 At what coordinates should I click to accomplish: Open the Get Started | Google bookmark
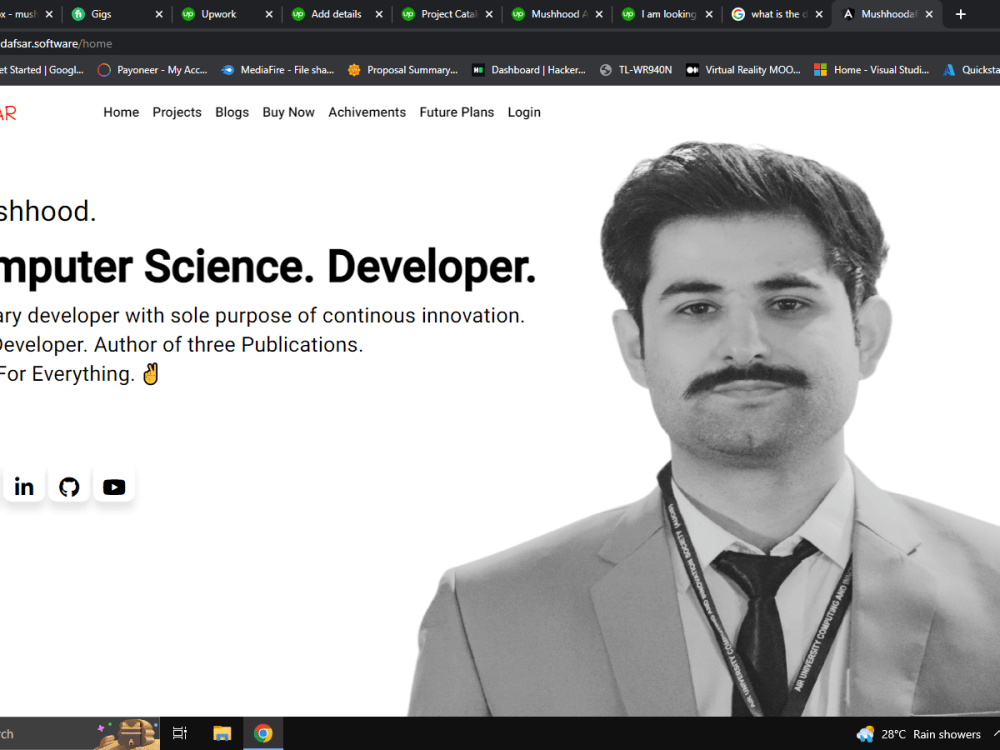coord(42,70)
